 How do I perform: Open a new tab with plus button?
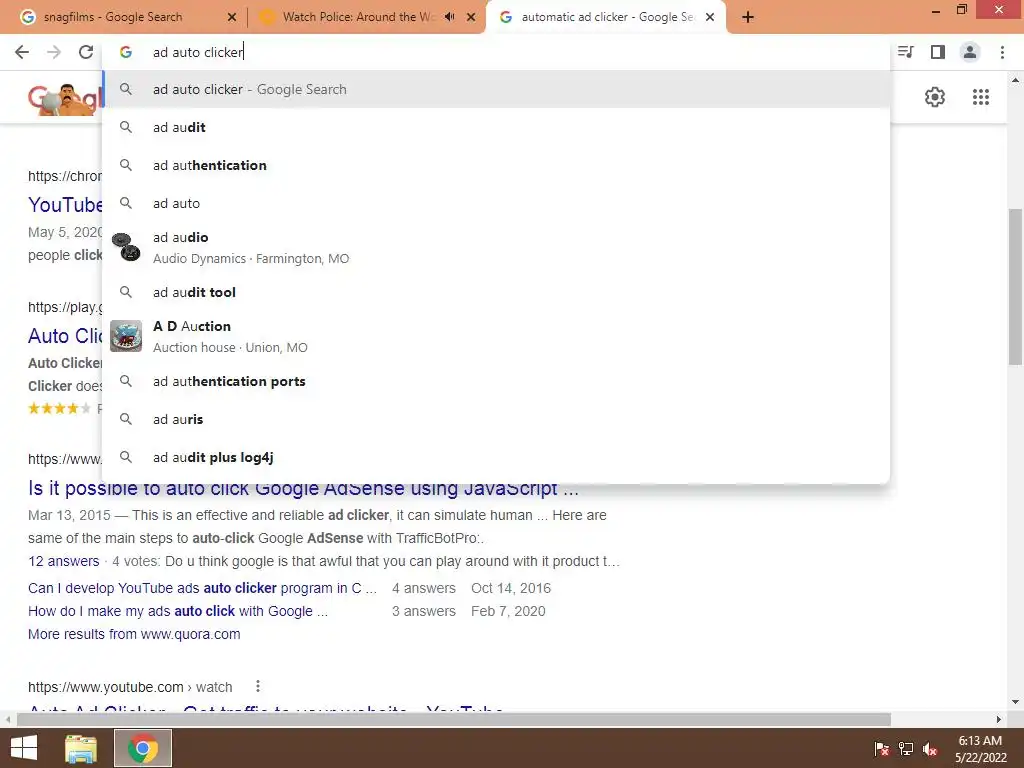click(x=748, y=17)
